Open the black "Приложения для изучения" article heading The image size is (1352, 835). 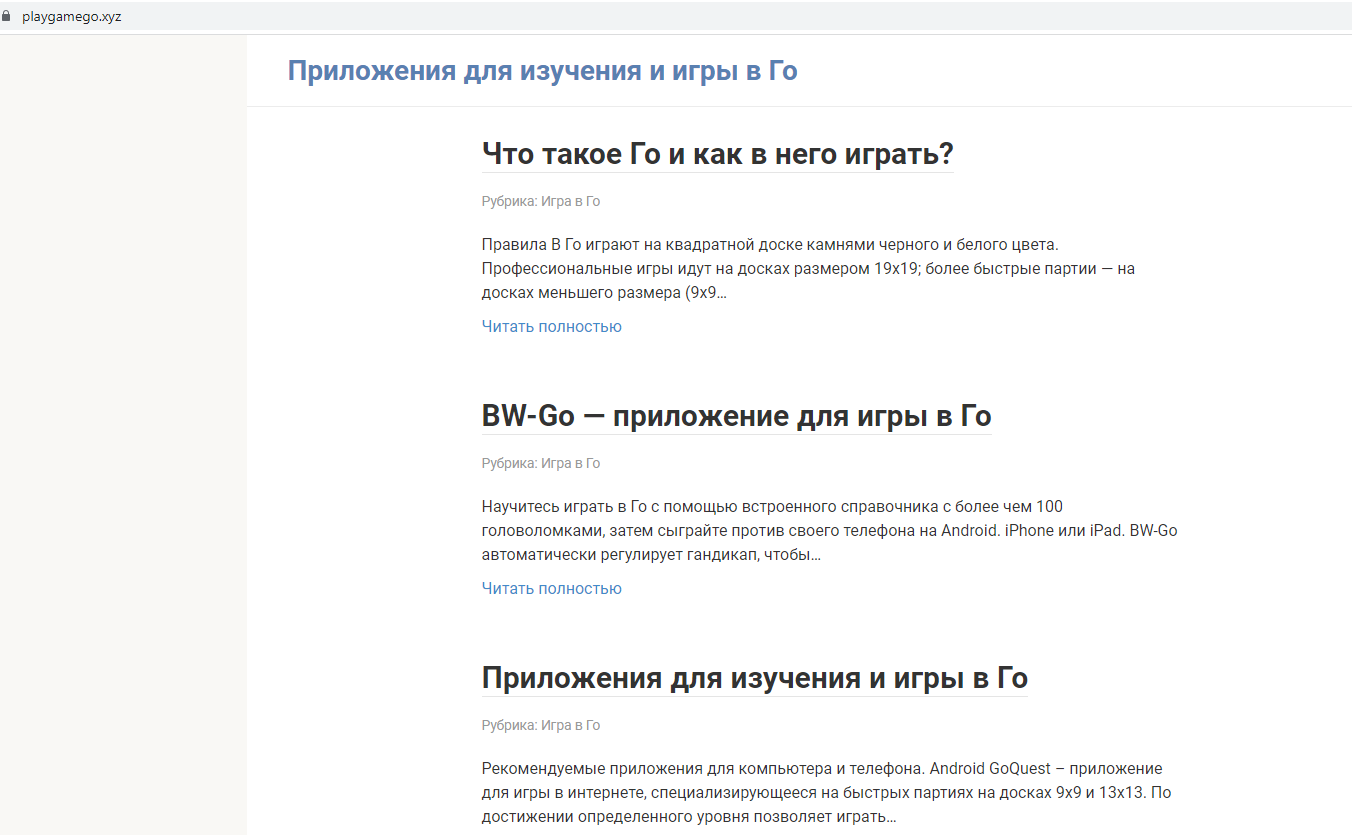tap(754, 679)
